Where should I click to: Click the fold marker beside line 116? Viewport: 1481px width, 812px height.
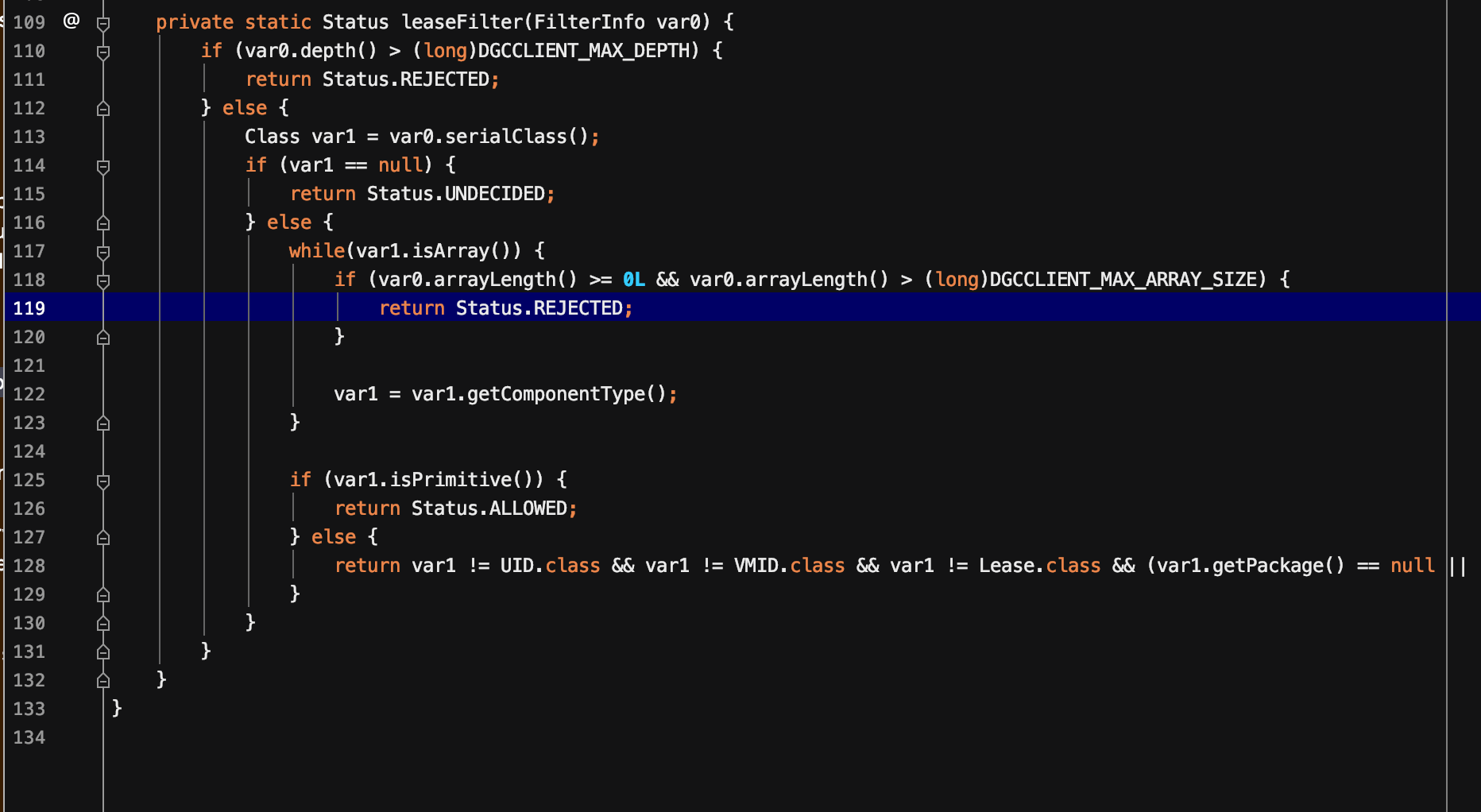tap(103, 223)
